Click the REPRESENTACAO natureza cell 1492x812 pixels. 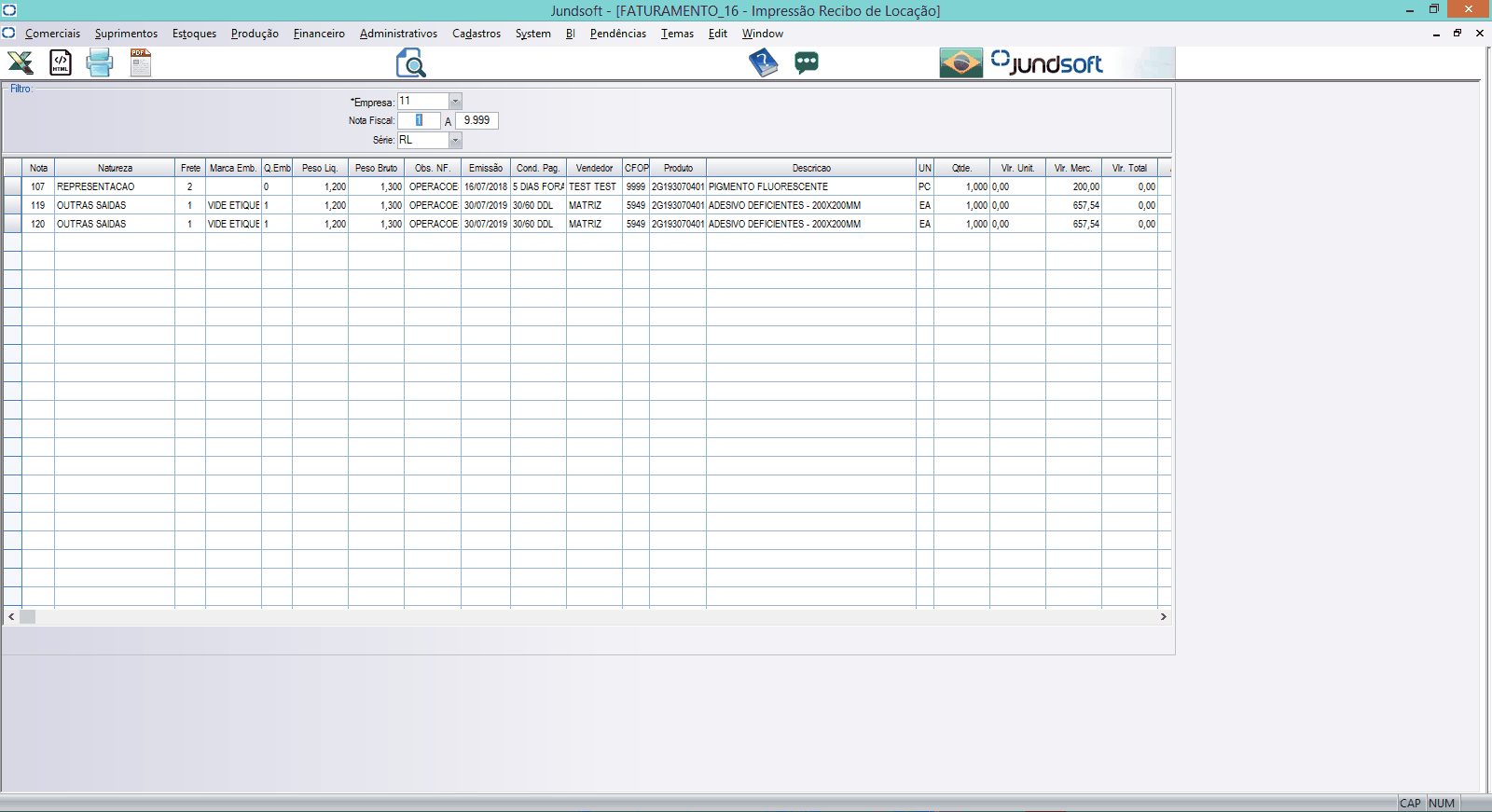tap(115, 186)
